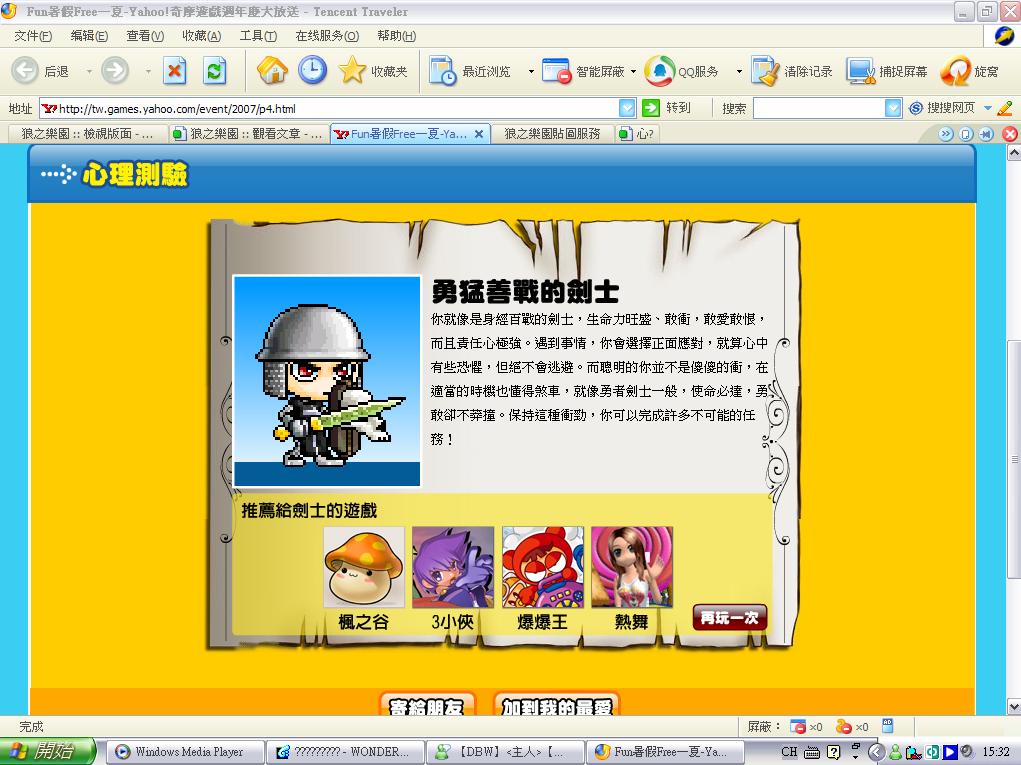Go to the Home page icon
This screenshot has width=1021, height=765.
click(272, 70)
